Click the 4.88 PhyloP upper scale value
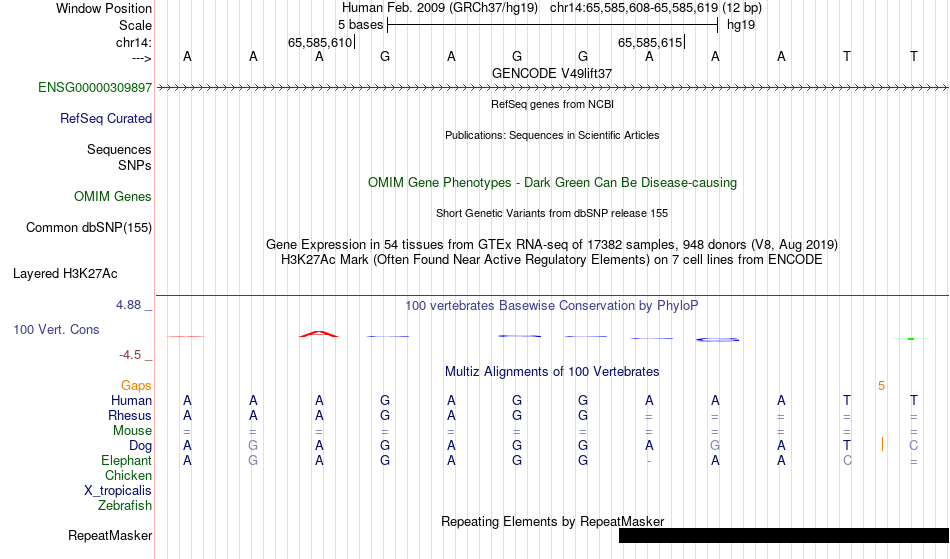 click(128, 305)
